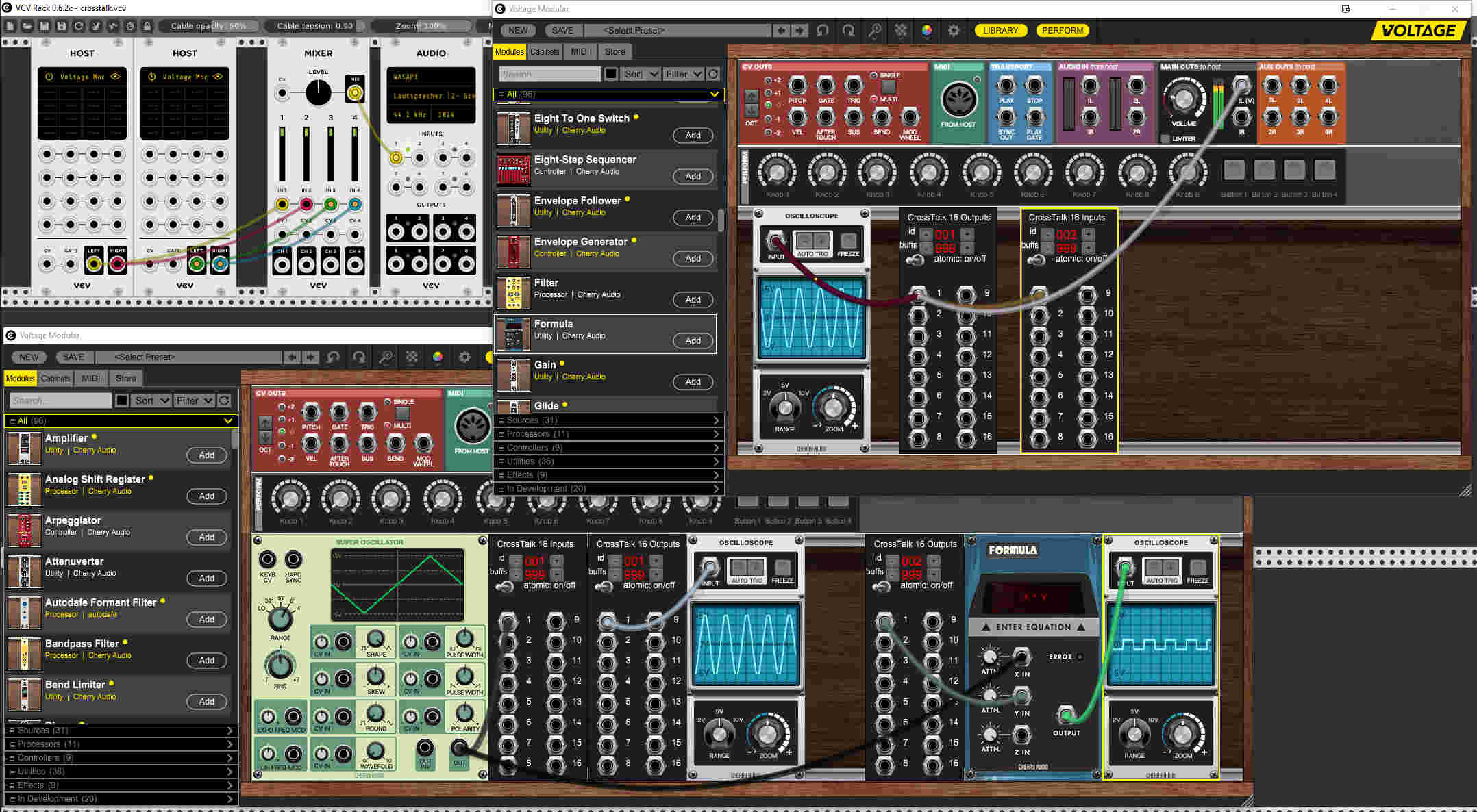
Task: Toggle eye icon on second VCV Host module
Action: click(x=218, y=77)
